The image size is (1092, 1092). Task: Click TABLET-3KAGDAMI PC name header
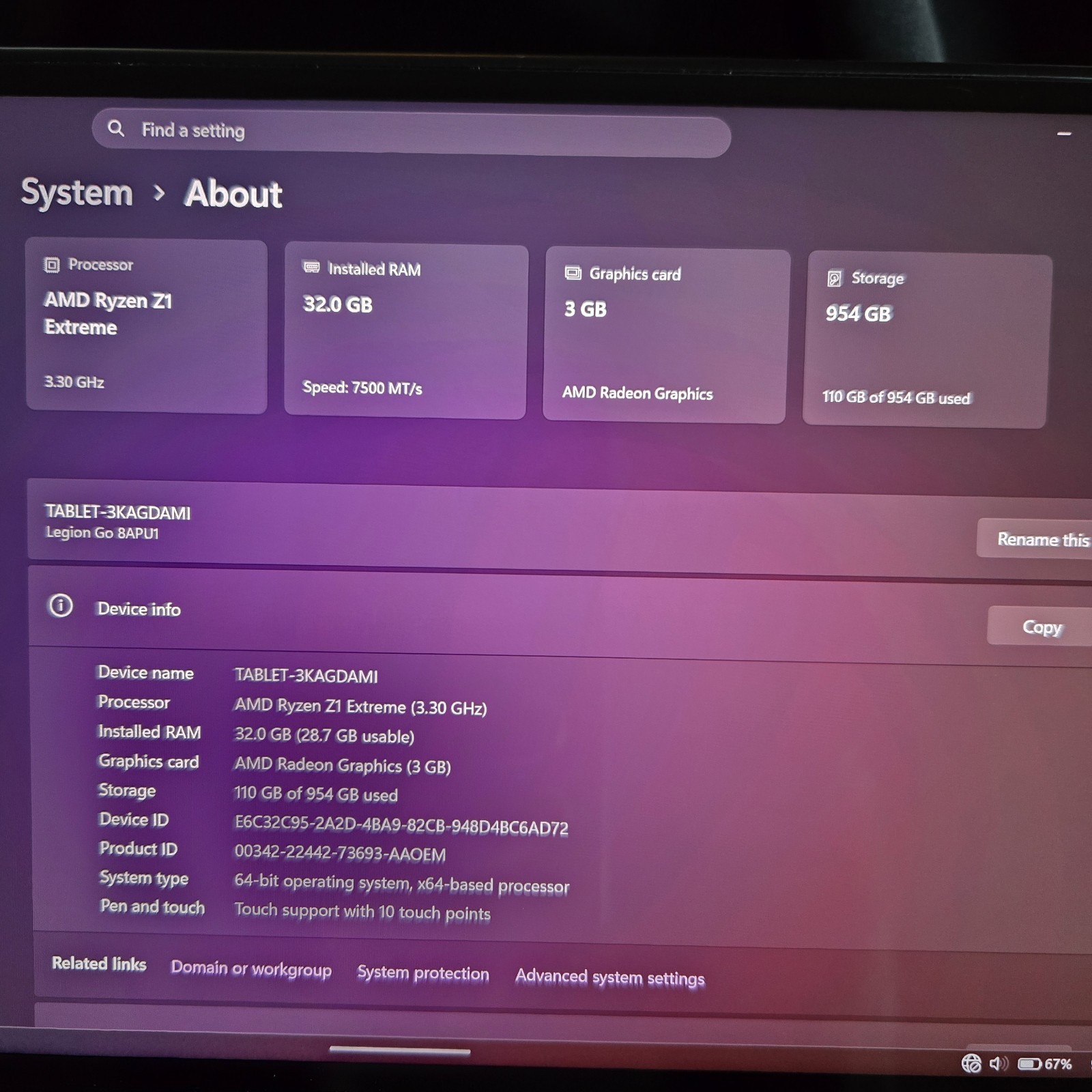tap(118, 512)
